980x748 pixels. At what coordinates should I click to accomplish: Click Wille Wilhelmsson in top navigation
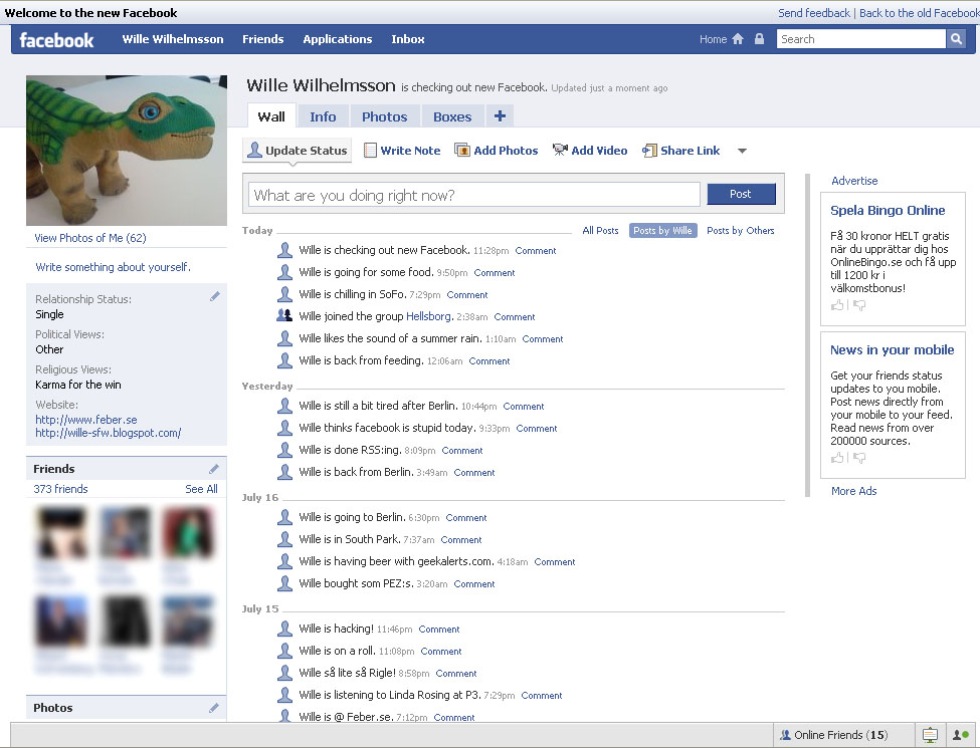[172, 39]
